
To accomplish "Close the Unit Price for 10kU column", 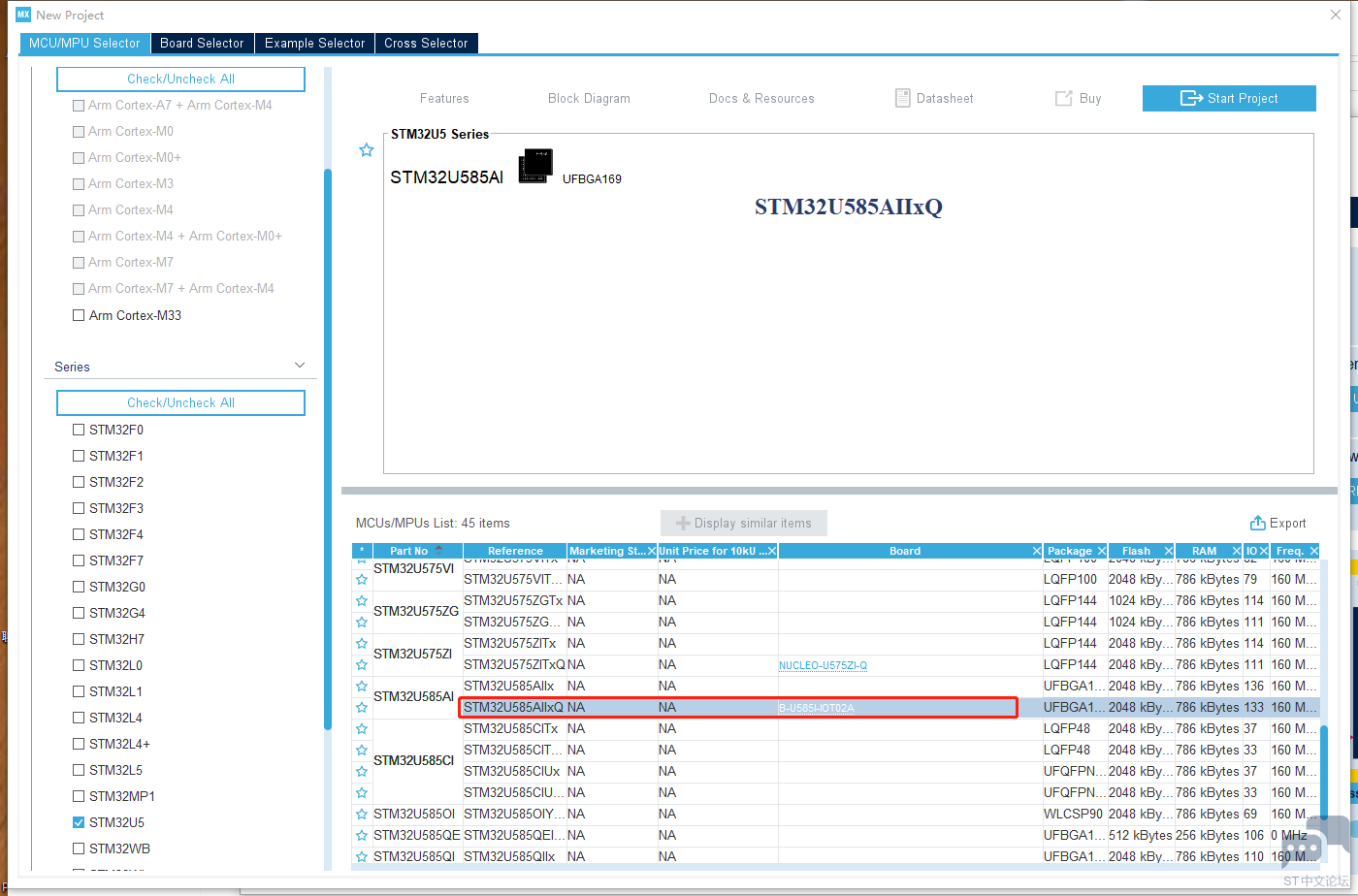I will (772, 551).
